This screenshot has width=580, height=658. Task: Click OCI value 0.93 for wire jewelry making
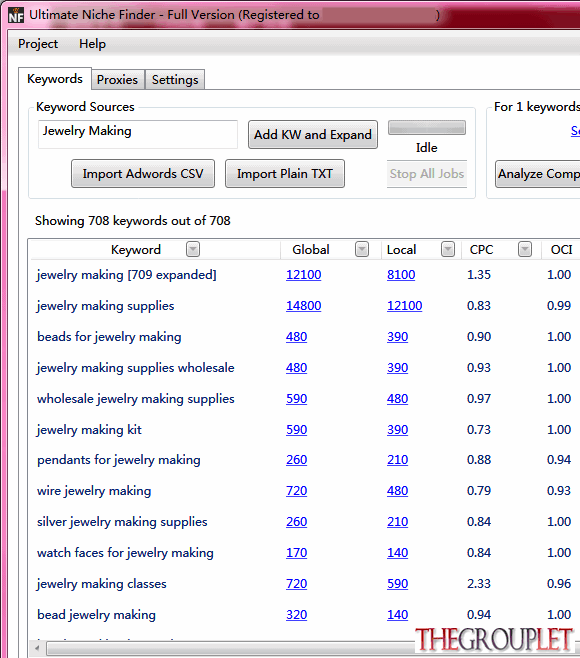[559, 491]
